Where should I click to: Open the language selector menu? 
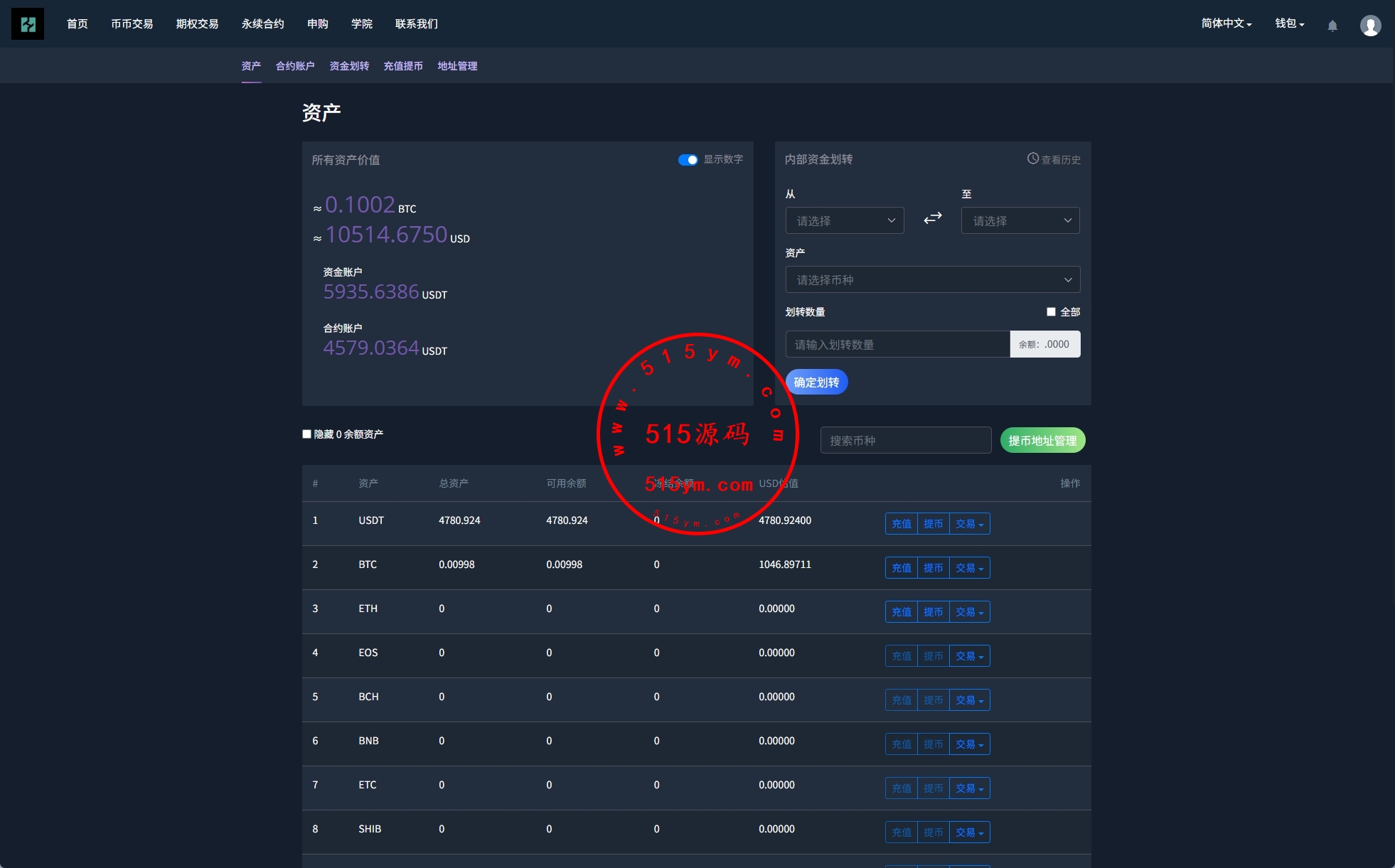(x=1226, y=23)
